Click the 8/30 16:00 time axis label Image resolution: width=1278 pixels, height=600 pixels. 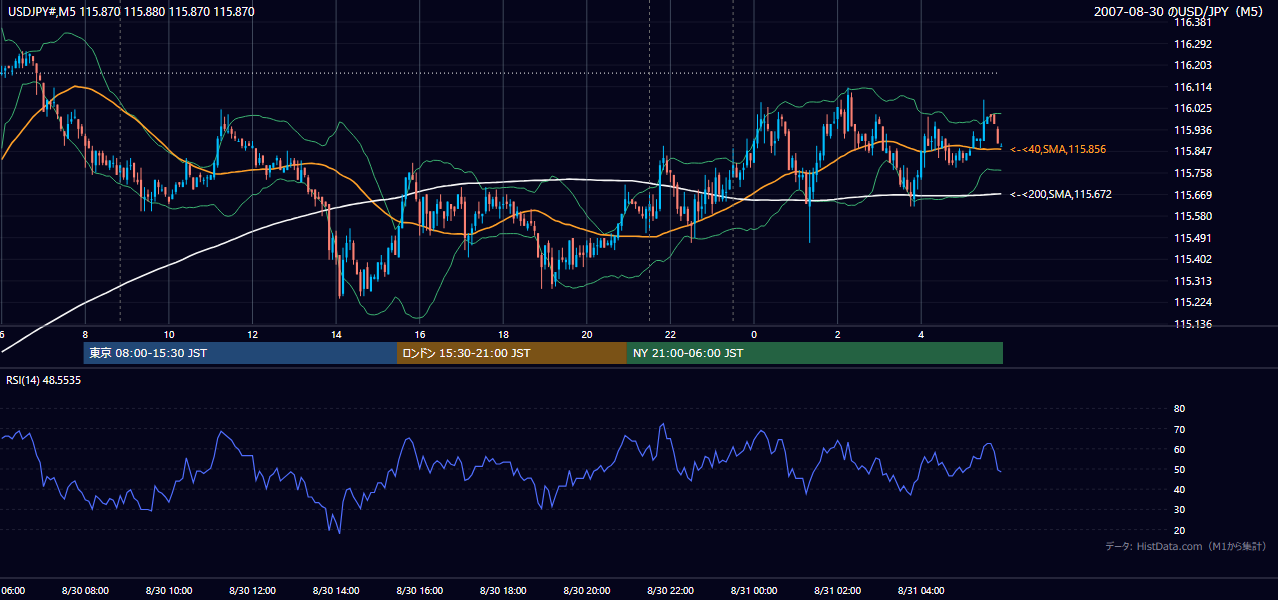pos(419,591)
